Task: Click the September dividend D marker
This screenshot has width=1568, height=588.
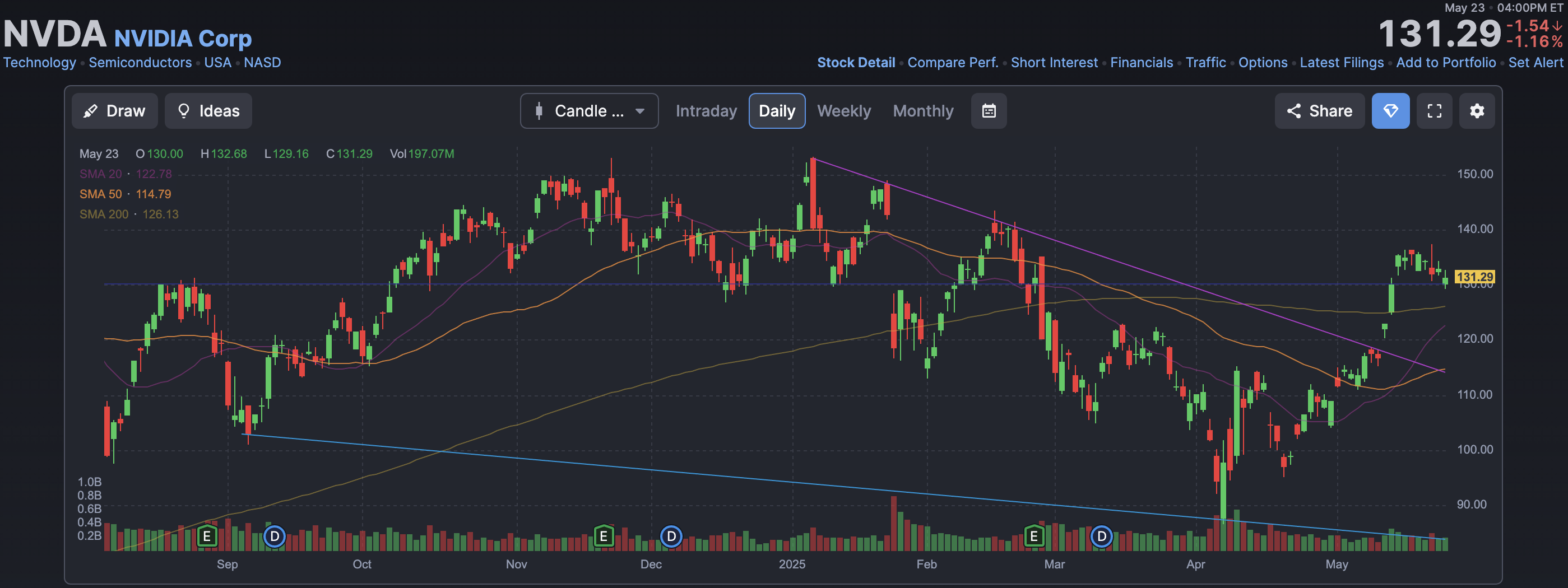Action: click(x=275, y=536)
